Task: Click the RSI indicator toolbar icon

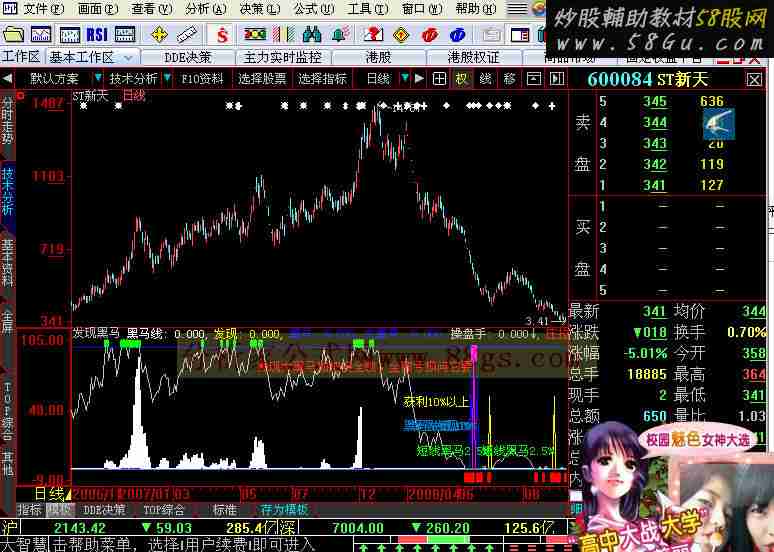Action: pos(97,35)
